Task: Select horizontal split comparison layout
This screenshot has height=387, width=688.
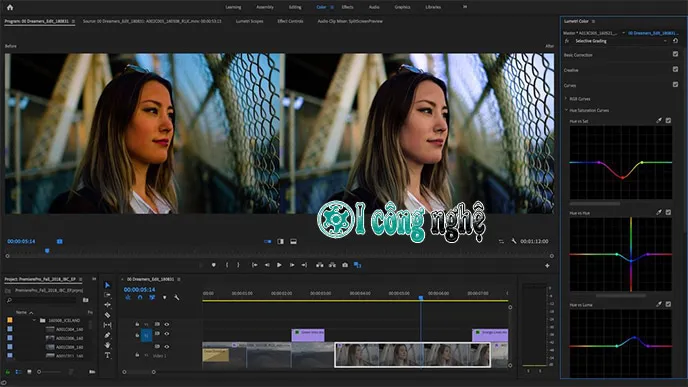Action: pos(294,242)
